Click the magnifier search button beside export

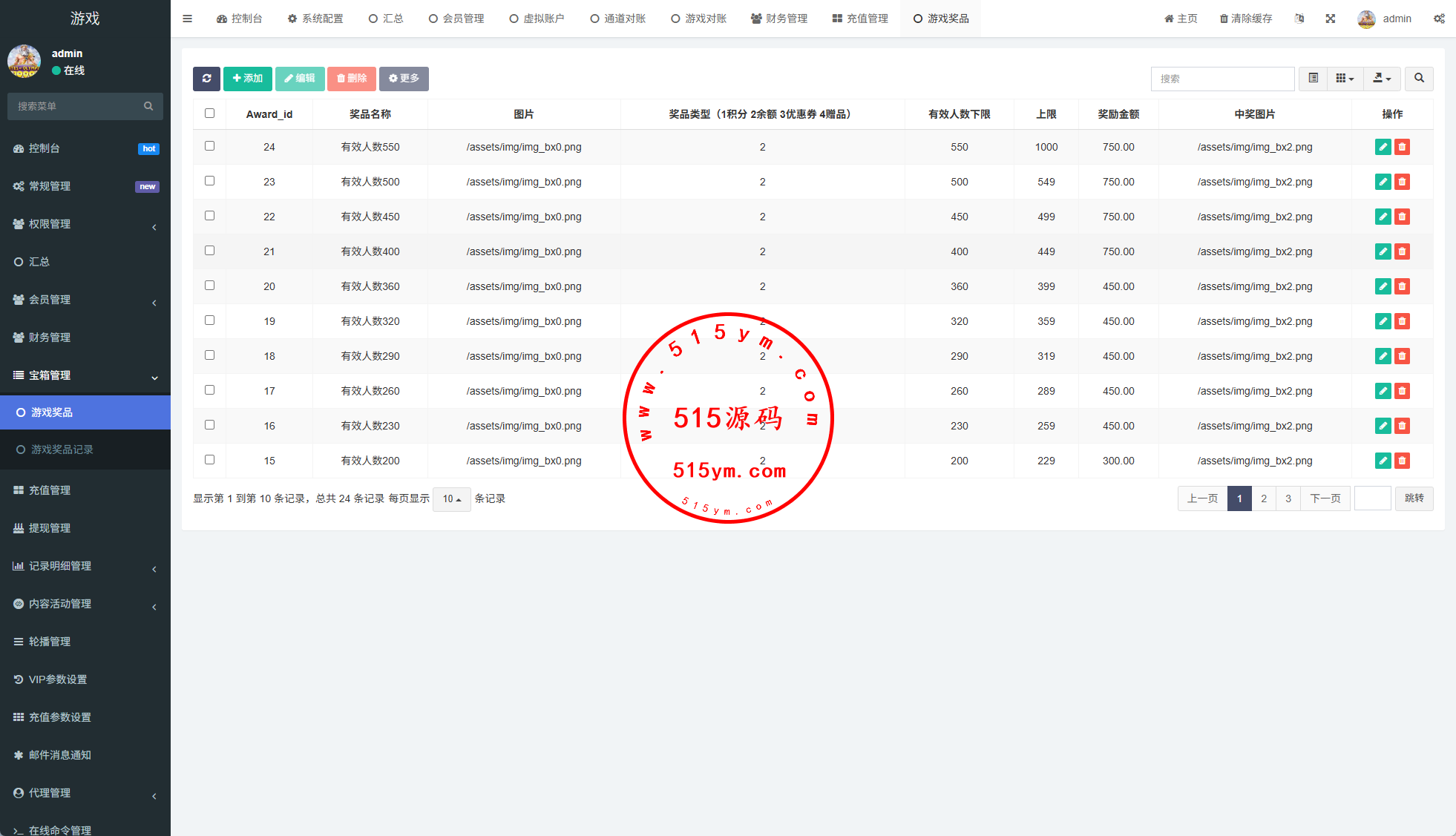(x=1419, y=79)
